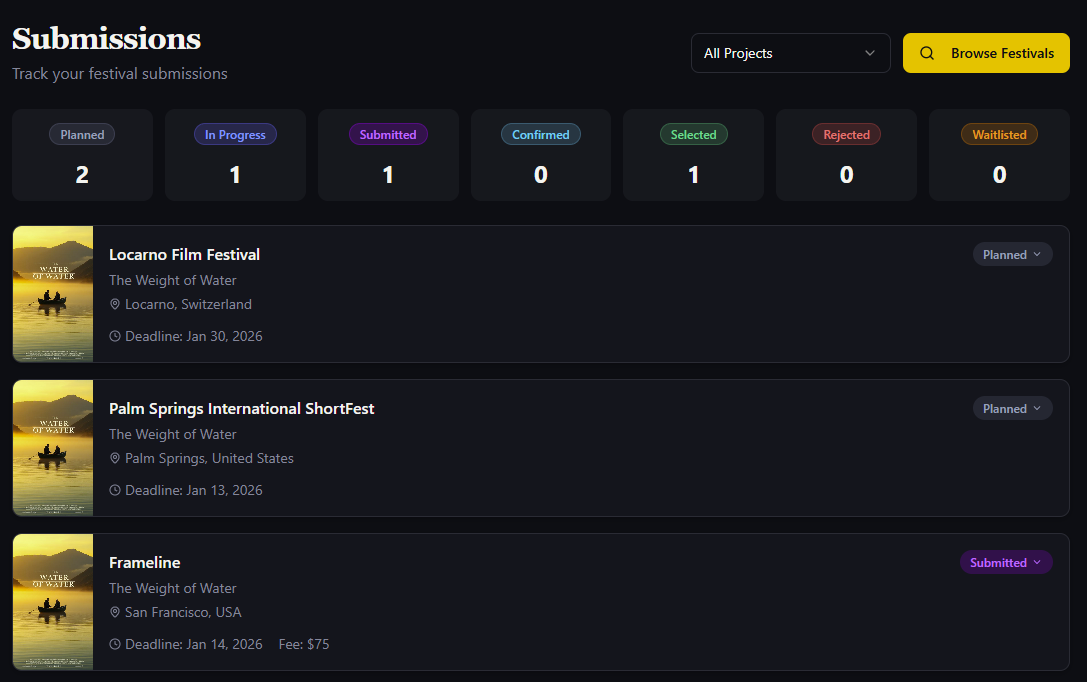Image resolution: width=1087 pixels, height=682 pixels.
Task: Click the Browse Festivals button
Action: 986,52
